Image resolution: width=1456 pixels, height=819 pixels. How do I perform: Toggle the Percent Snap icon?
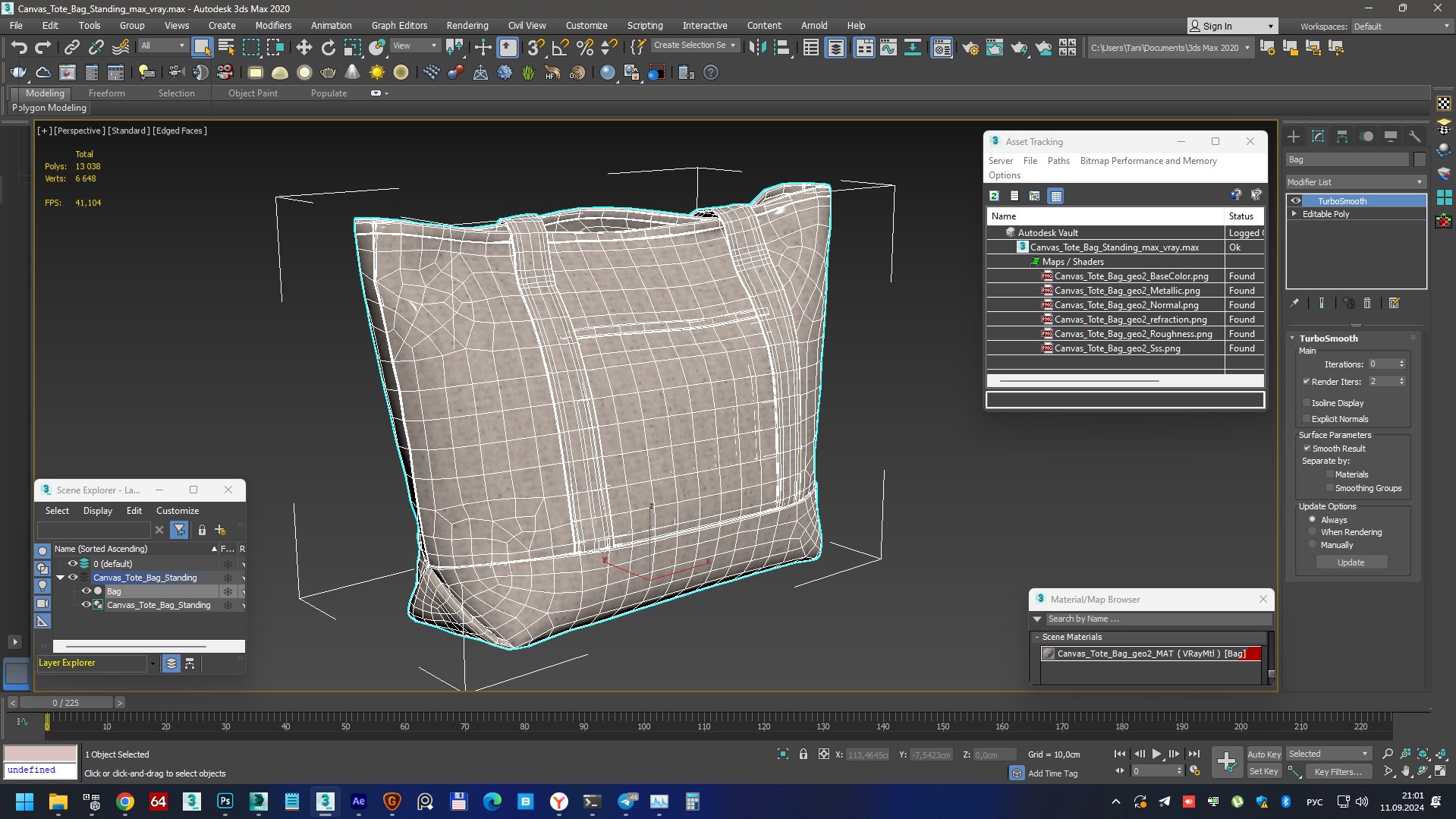pos(584,48)
